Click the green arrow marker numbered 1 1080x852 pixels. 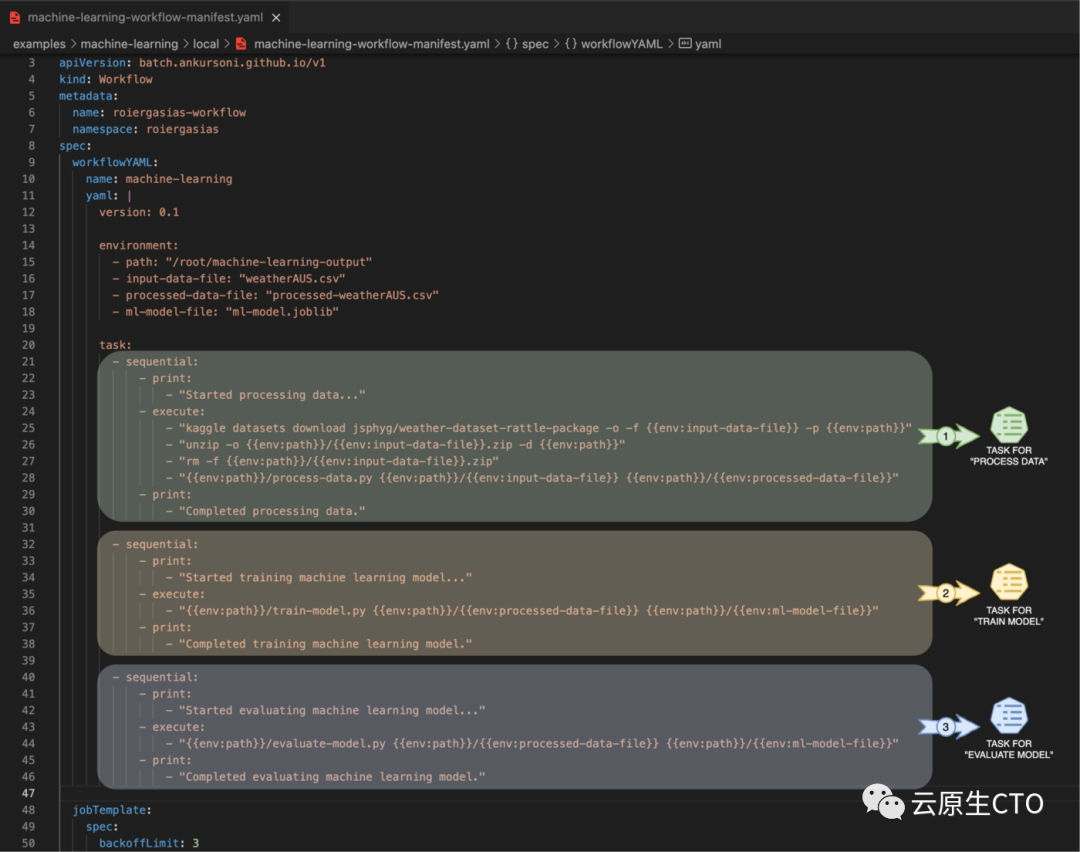[944, 436]
